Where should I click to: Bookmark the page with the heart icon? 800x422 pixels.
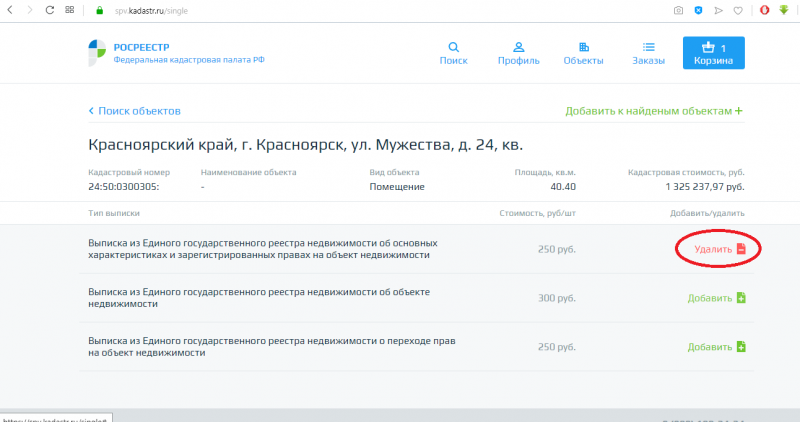pos(738,10)
